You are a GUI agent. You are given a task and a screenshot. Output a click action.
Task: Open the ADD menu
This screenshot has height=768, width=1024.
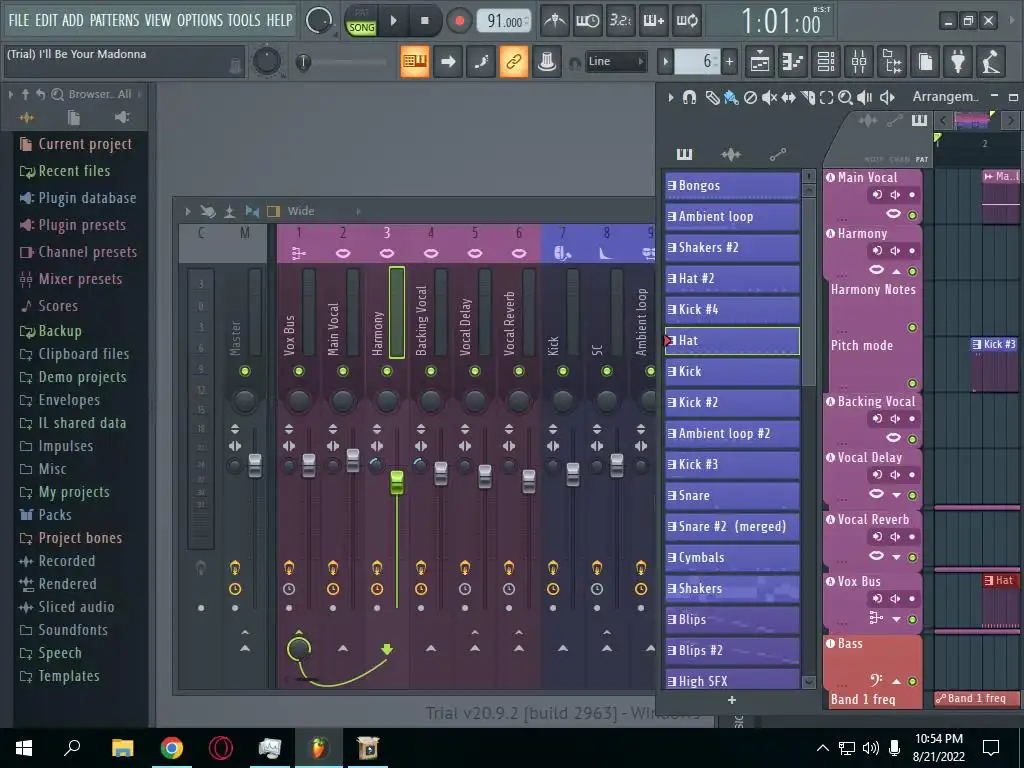(72, 20)
